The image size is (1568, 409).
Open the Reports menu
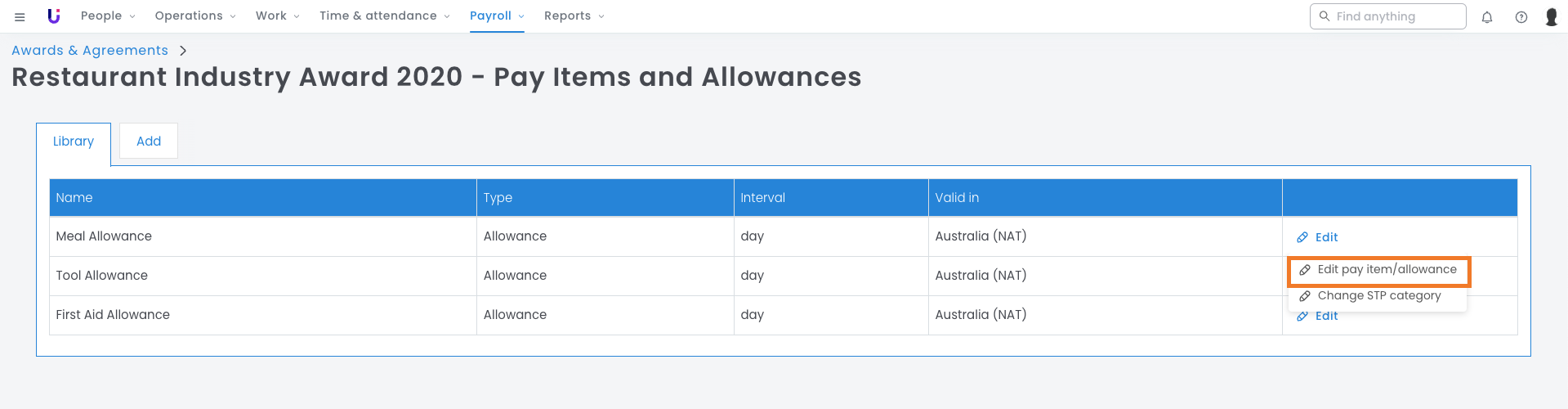pos(574,16)
